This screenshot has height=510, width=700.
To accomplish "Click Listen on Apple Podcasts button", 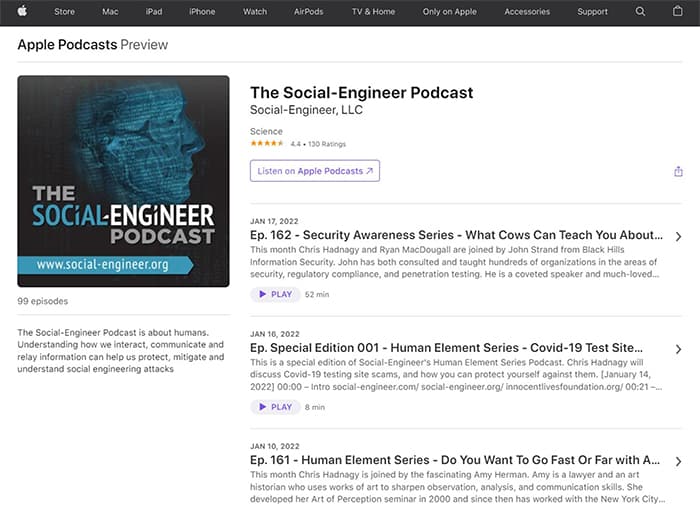I will click(315, 171).
